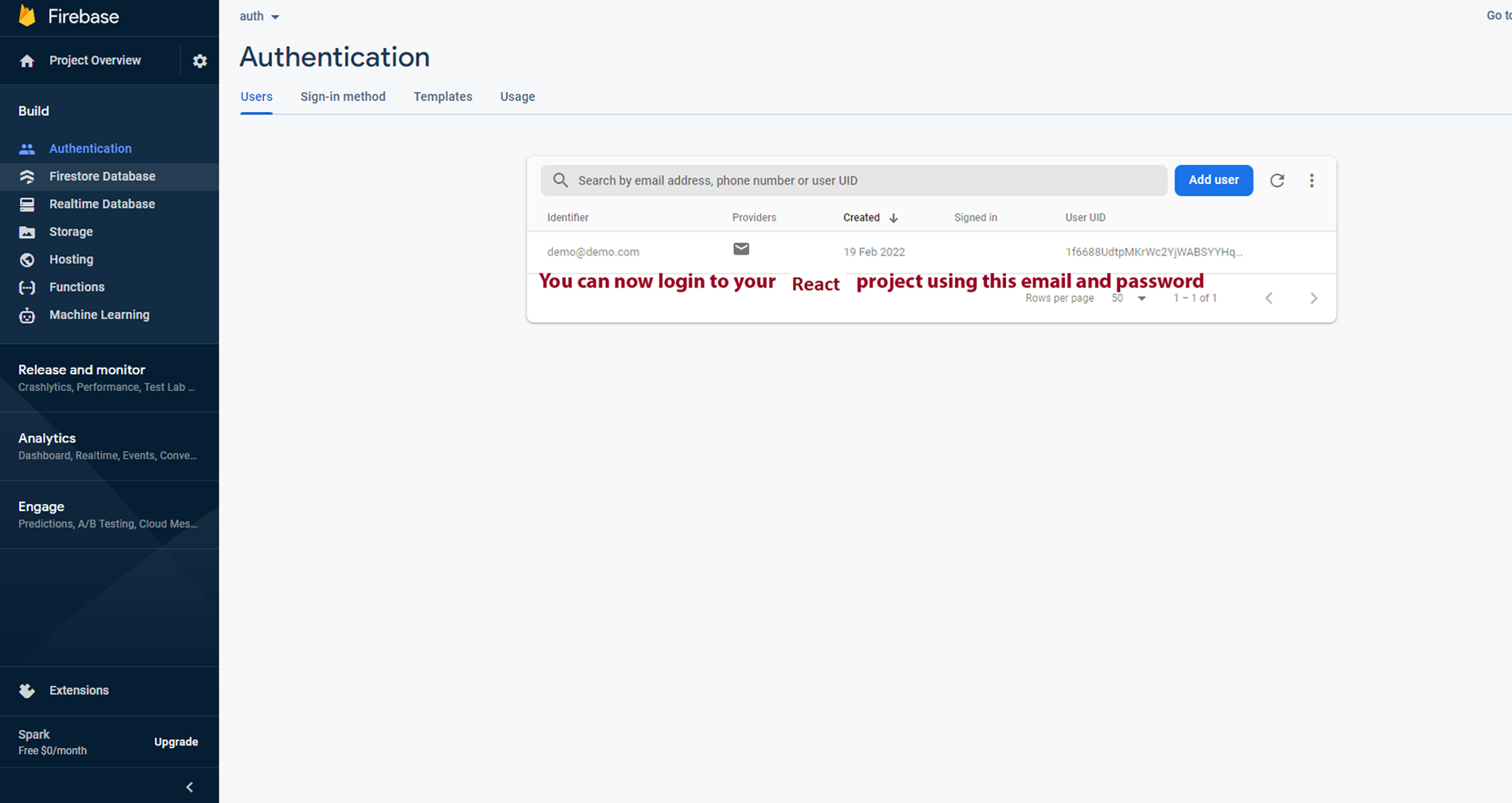The image size is (1512, 803).
Task: Refresh the users list
Action: coord(1277,181)
